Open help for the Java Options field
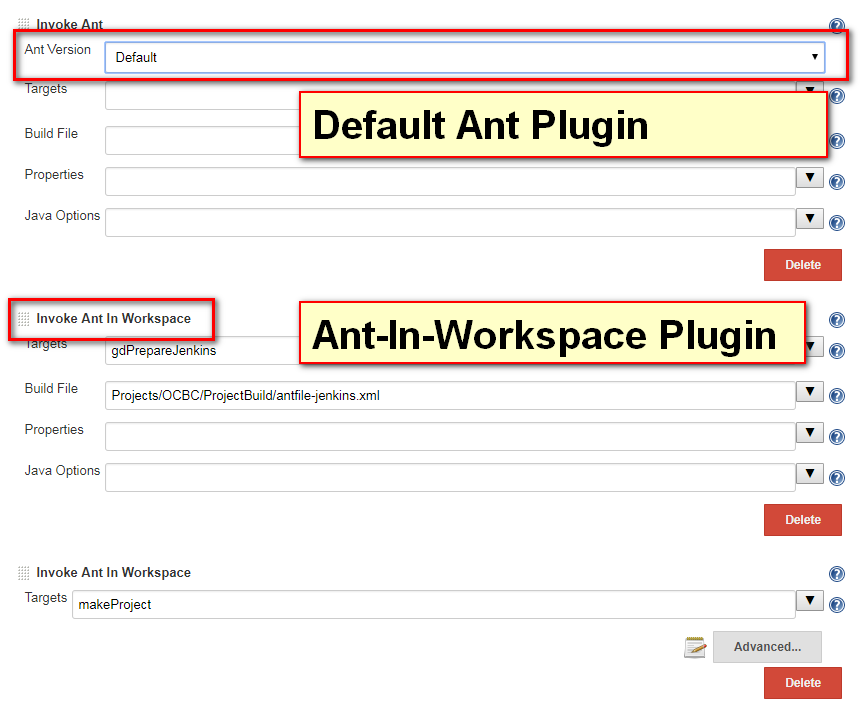The height and width of the screenshot is (707, 867). 837,223
